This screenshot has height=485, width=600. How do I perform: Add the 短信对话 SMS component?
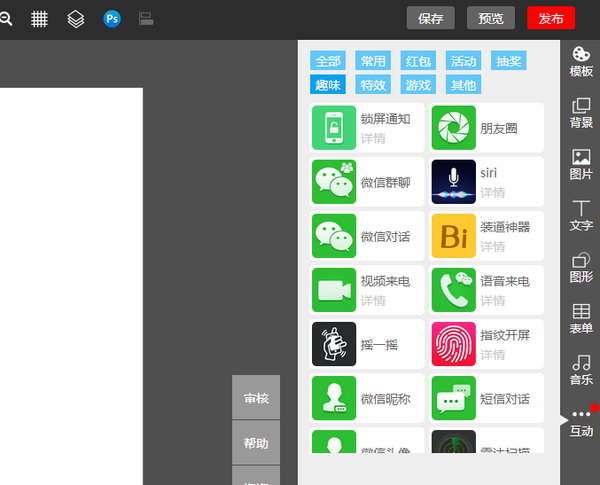(486, 398)
